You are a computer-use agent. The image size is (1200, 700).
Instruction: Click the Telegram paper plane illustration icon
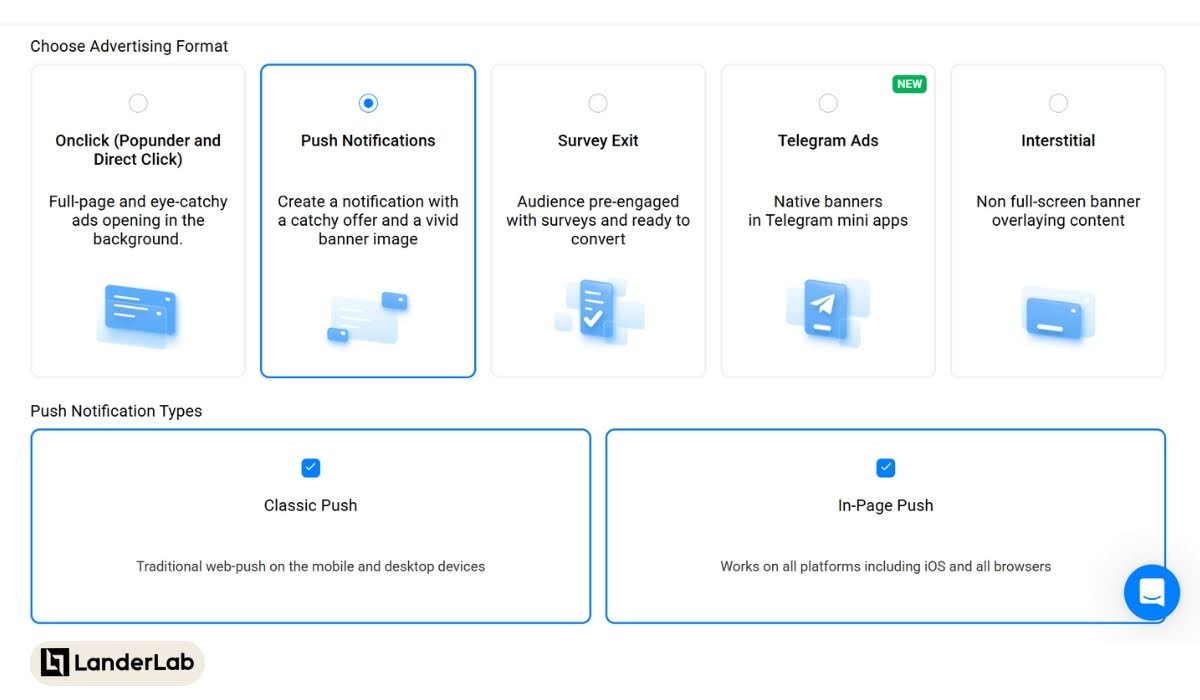point(828,311)
